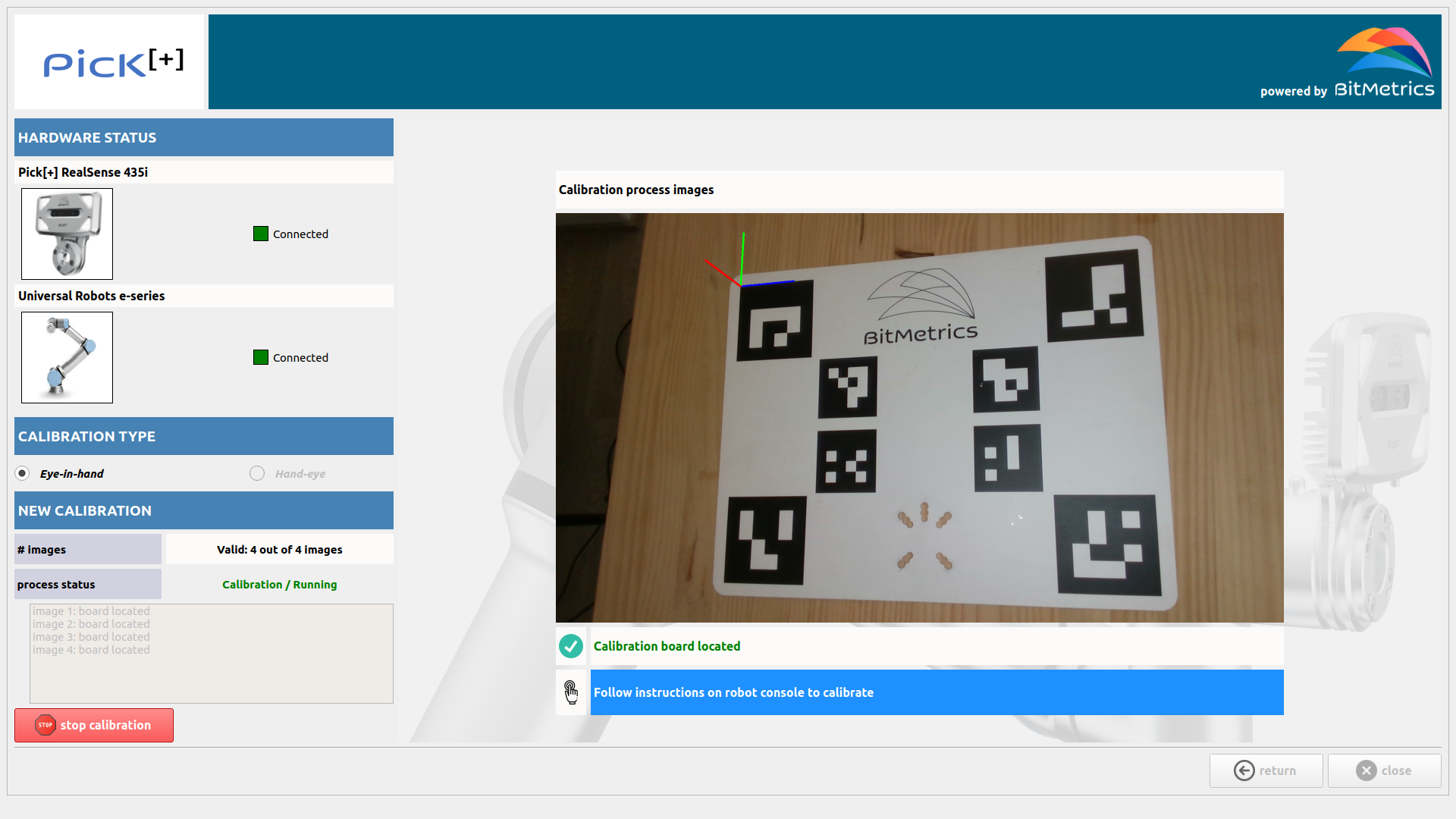Click the calibration board camera image

click(x=919, y=418)
